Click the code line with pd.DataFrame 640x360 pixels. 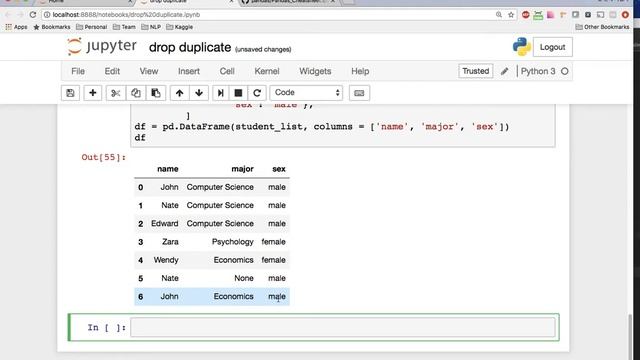(322, 127)
